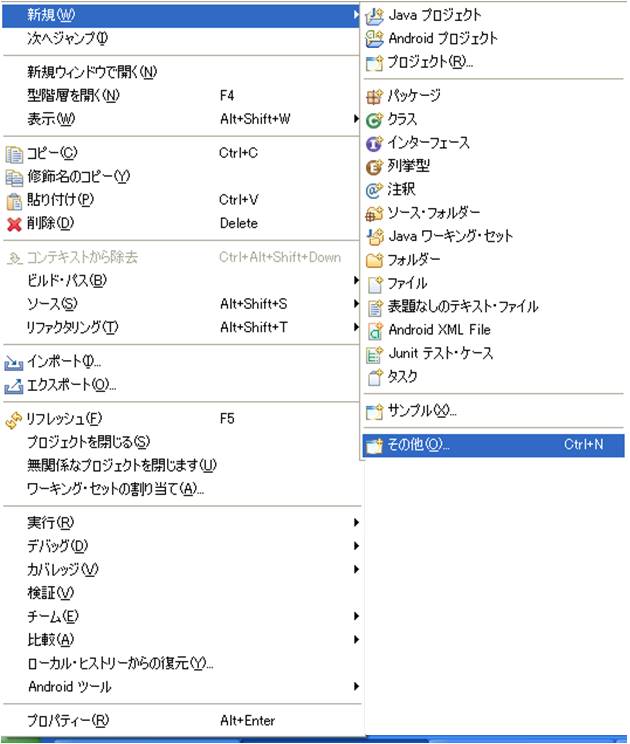Click the インポート icon
The width and height of the screenshot is (630, 744).
(x=13, y=363)
